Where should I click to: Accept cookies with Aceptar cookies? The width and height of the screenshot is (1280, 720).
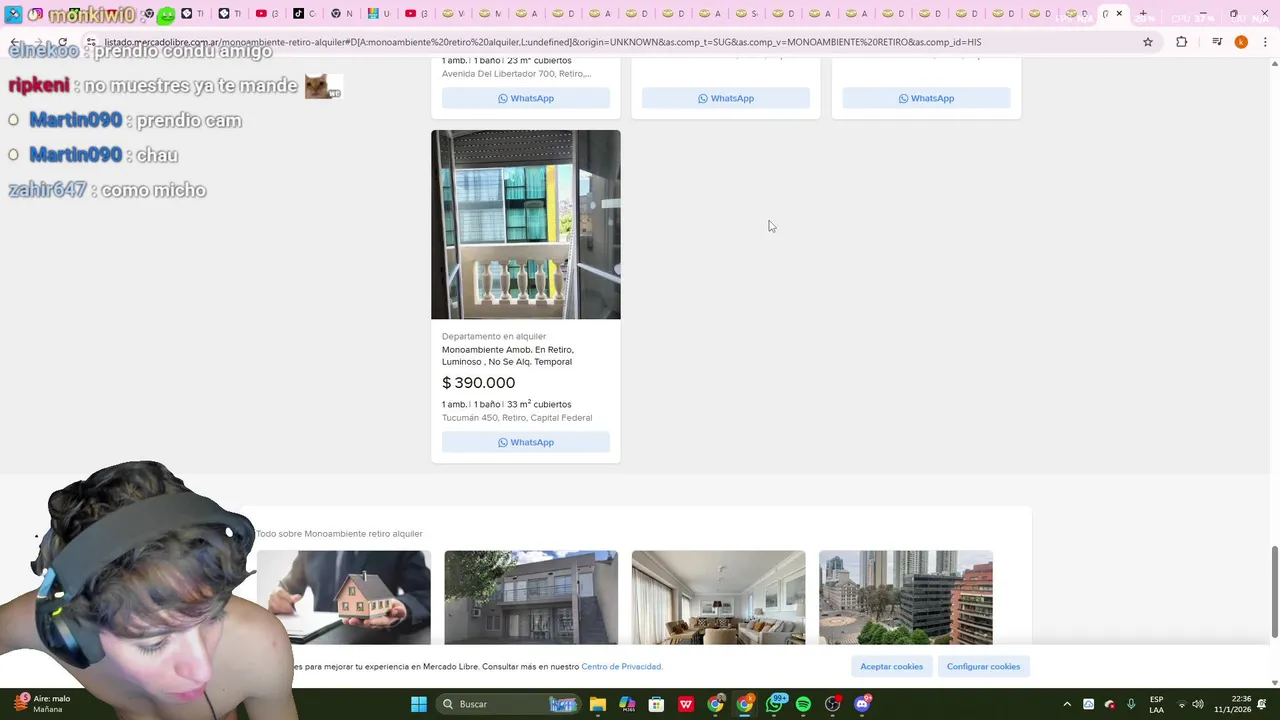892,666
